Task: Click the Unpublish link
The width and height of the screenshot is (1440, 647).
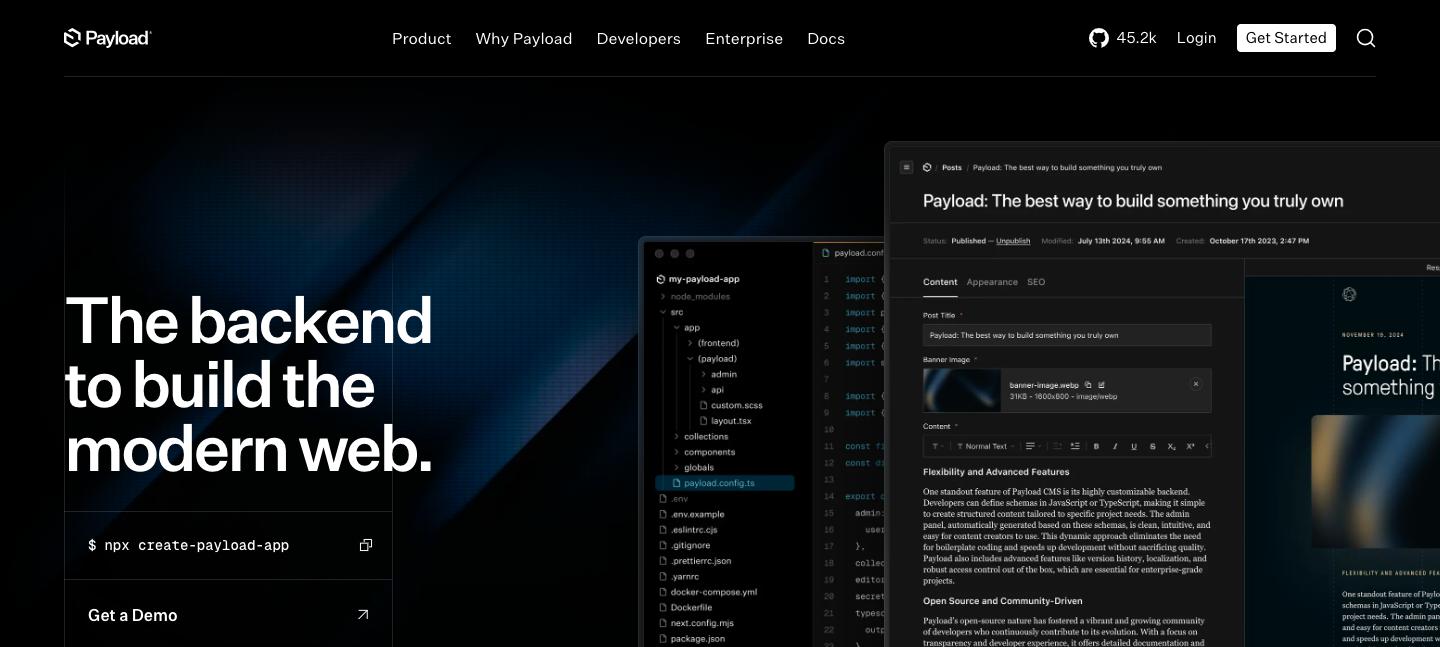Action: 1013,241
